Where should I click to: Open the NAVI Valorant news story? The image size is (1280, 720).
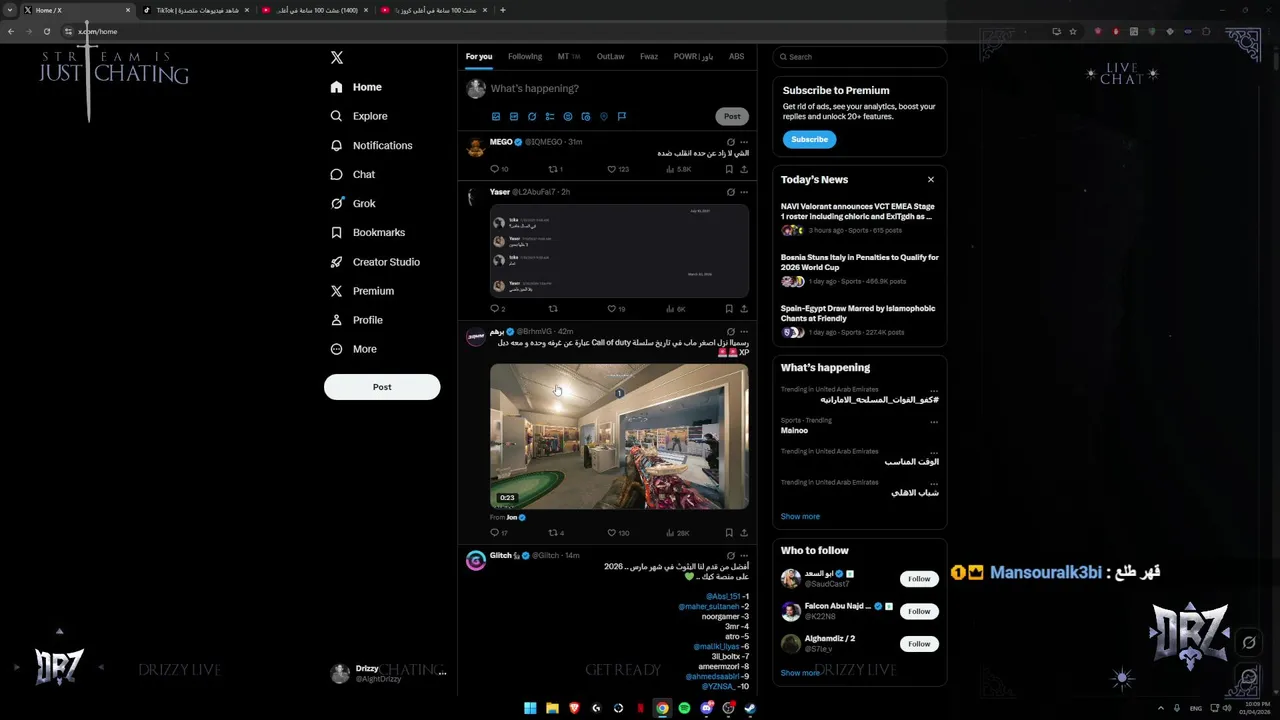pyautogui.click(x=860, y=220)
